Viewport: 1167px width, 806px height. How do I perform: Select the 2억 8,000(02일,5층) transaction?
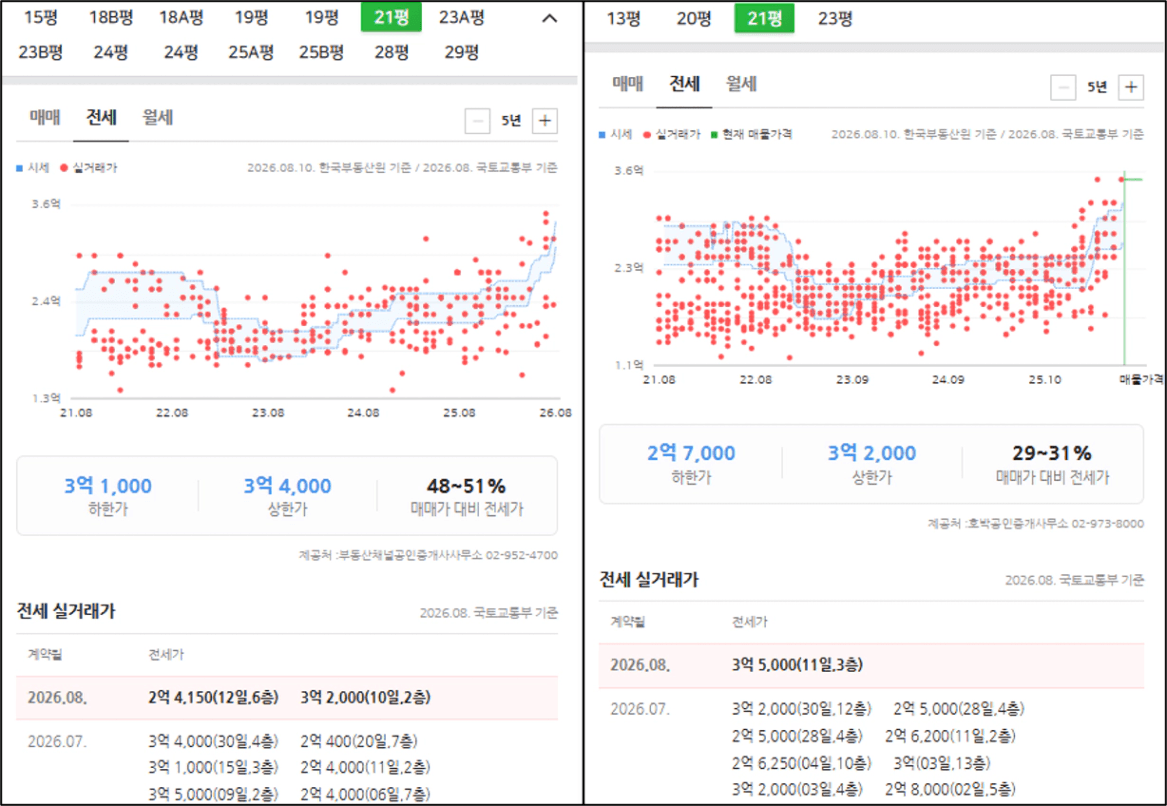tap(950, 790)
